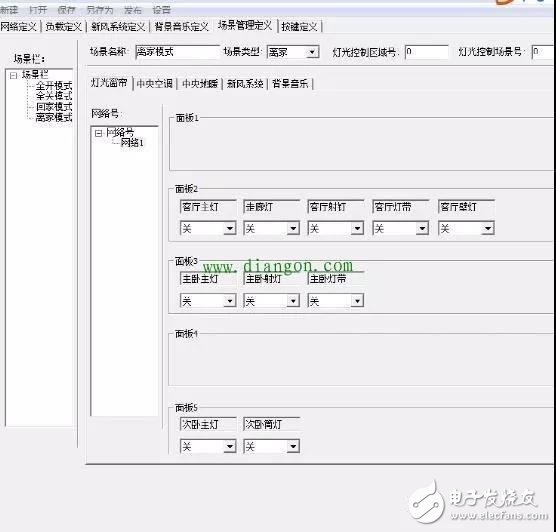
Task: Collapse the 场景栏 tree root
Action: 13,75
